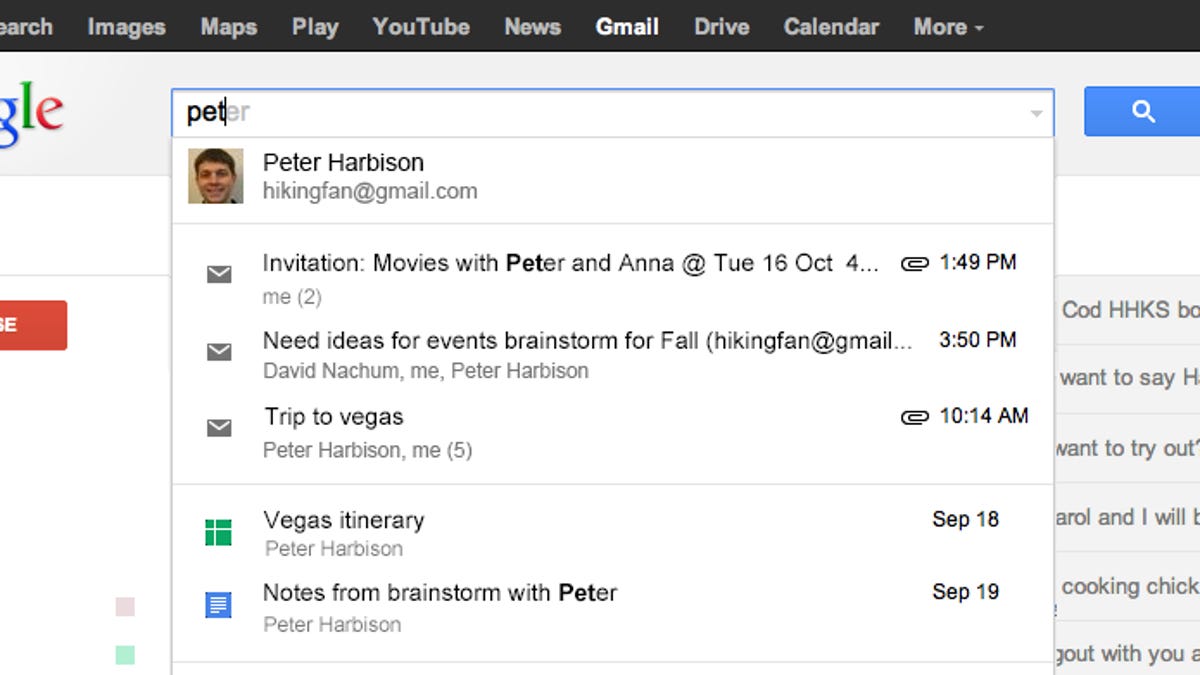The image size is (1200, 675).
Task: Open the 'Trip to vegas' email result
Action: coord(334,417)
